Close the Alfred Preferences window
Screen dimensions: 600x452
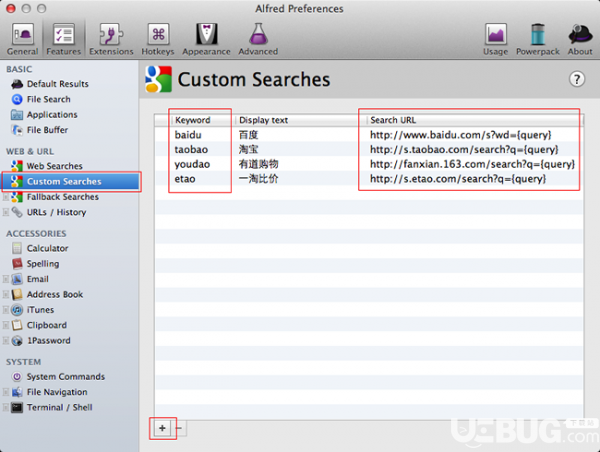[x=11, y=8]
